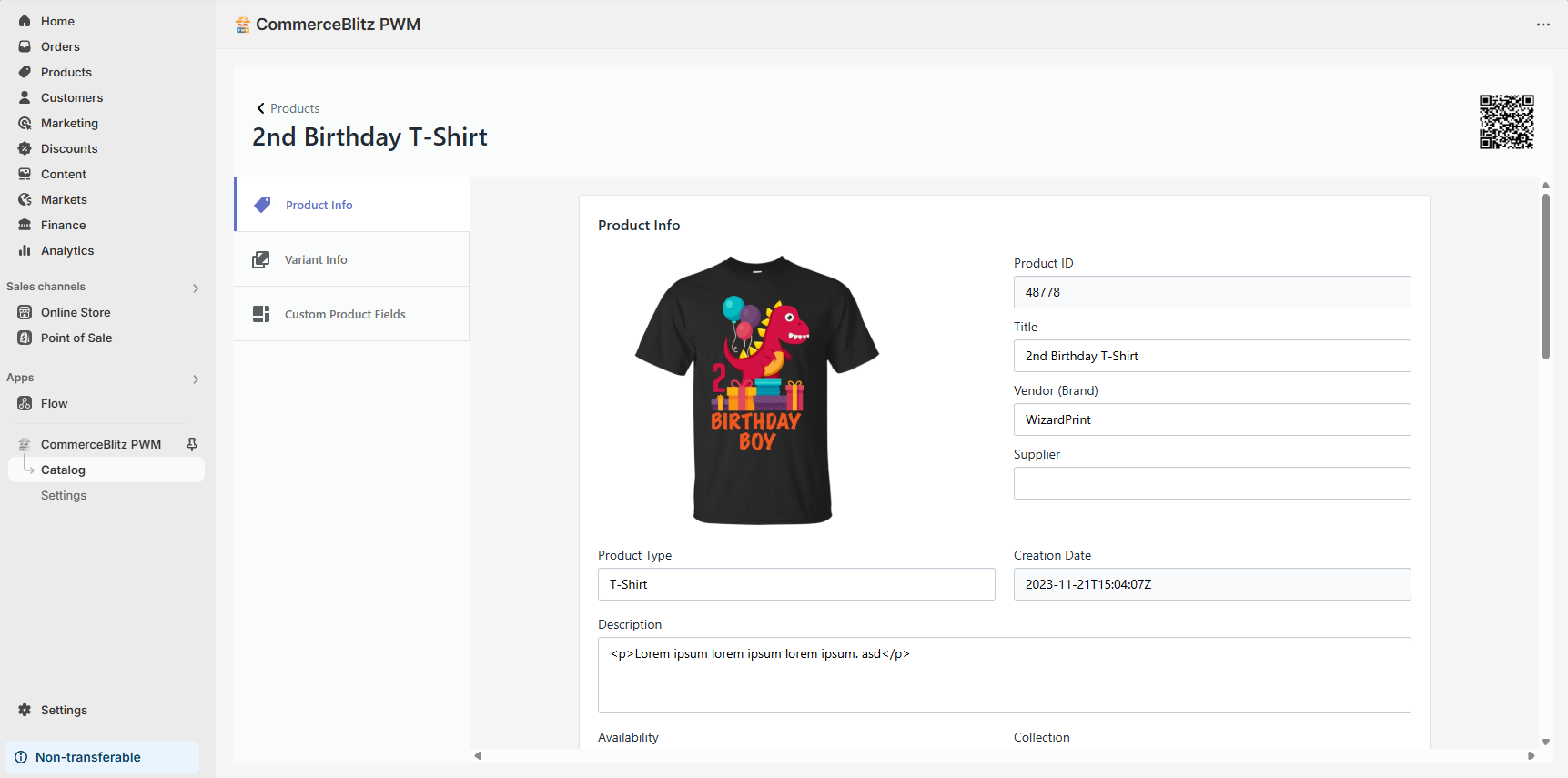Click the Products tag icon in sidebar
The width and height of the screenshot is (1568, 778).
click(25, 72)
